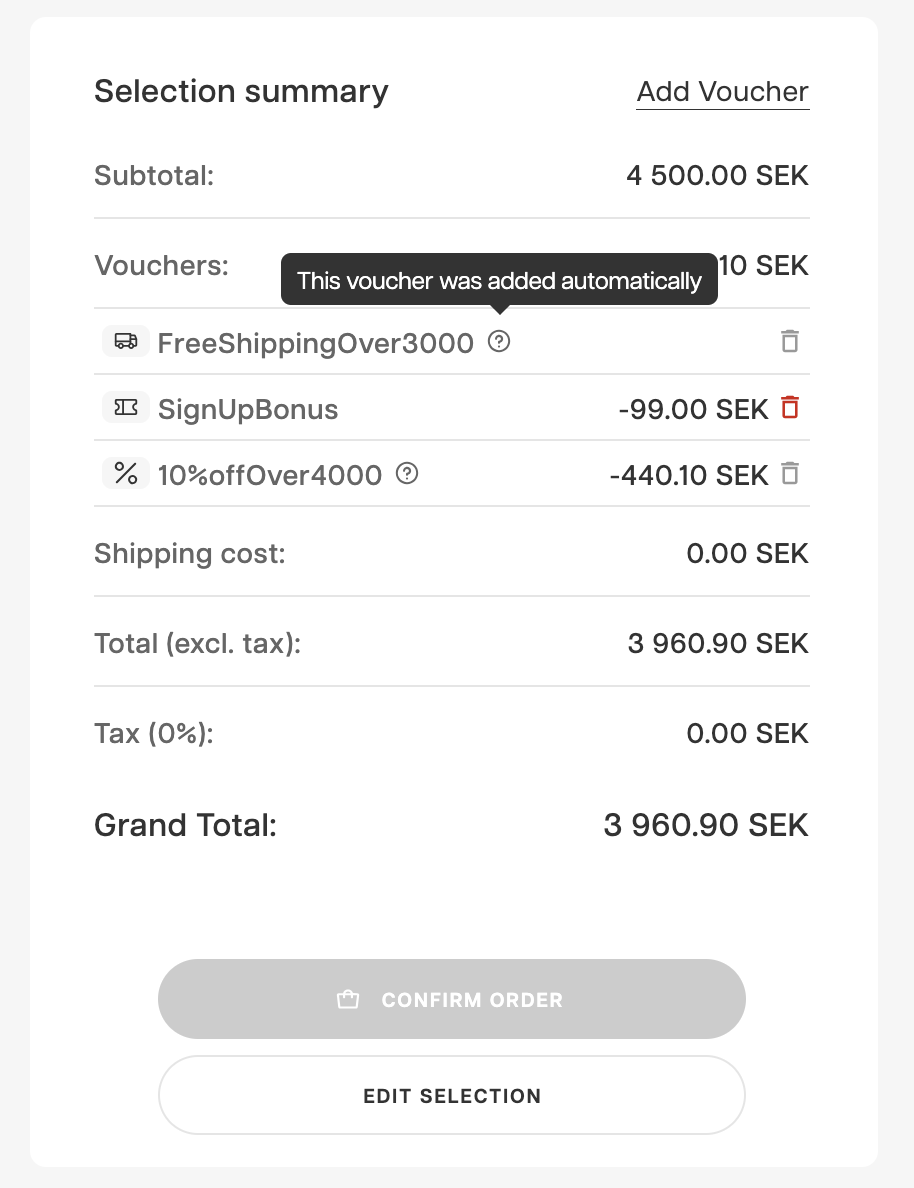Select the 10%offOver4000 voucher name
This screenshot has height=1188, width=914.
(270, 475)
